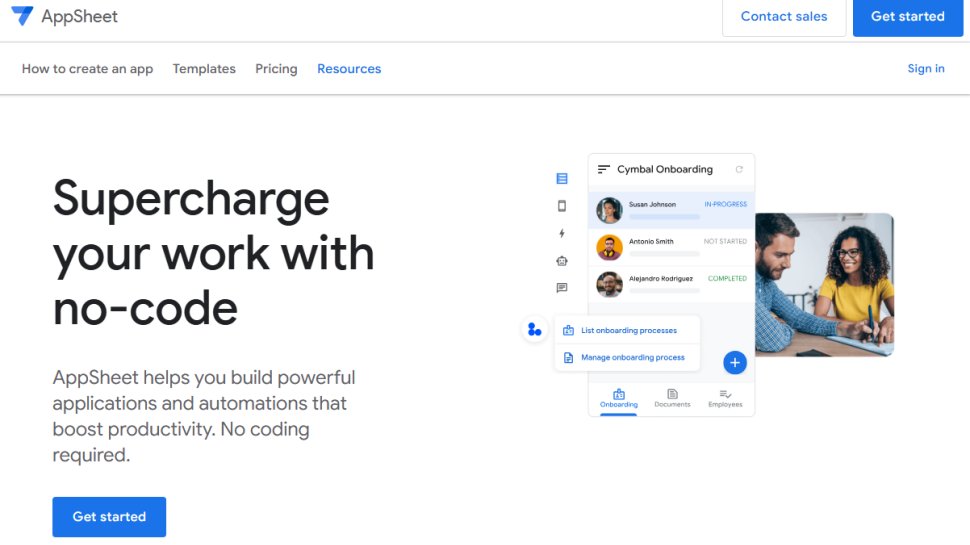The height and width of the screenshot is (545, 970).
Task: Click the NOT STARTED status label
Action: tap(725, 241)
